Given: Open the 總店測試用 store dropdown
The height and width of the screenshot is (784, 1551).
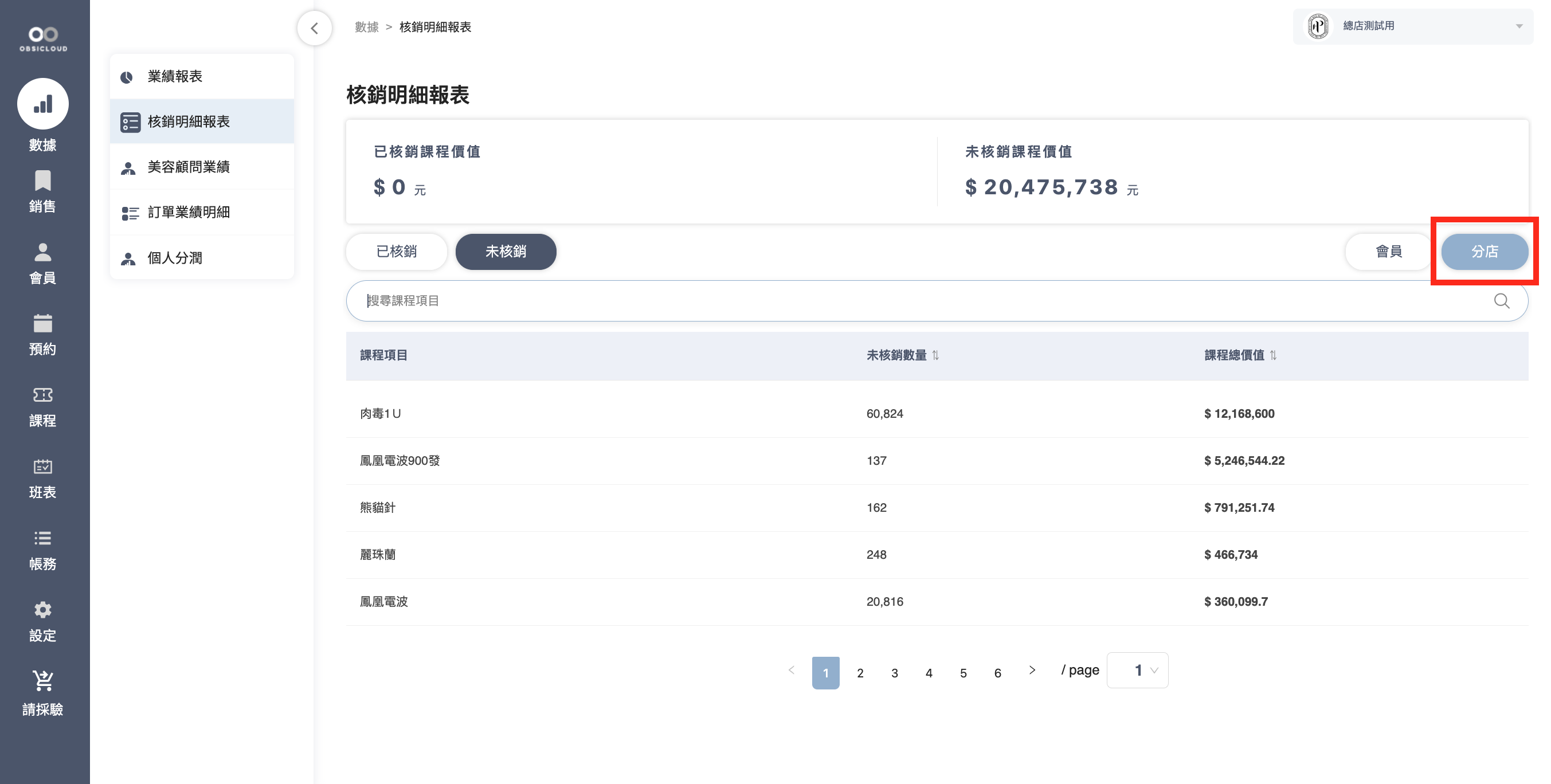Looking at the screenshot, I should tap(1412, 26).
